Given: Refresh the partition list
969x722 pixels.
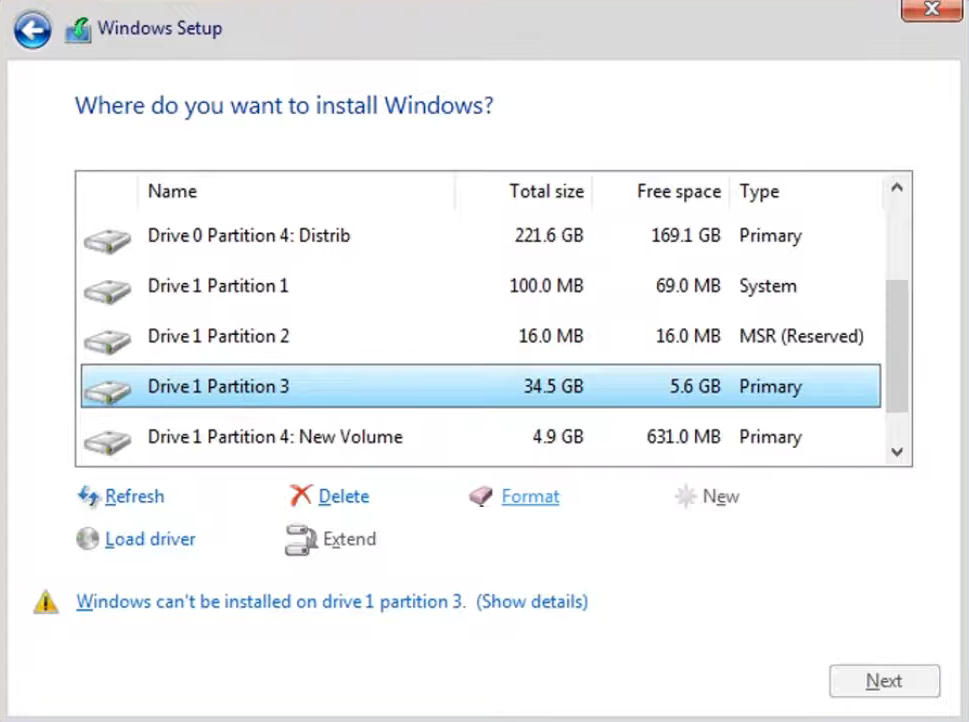Looking at the screenshot, I should (x=134, y=496).
